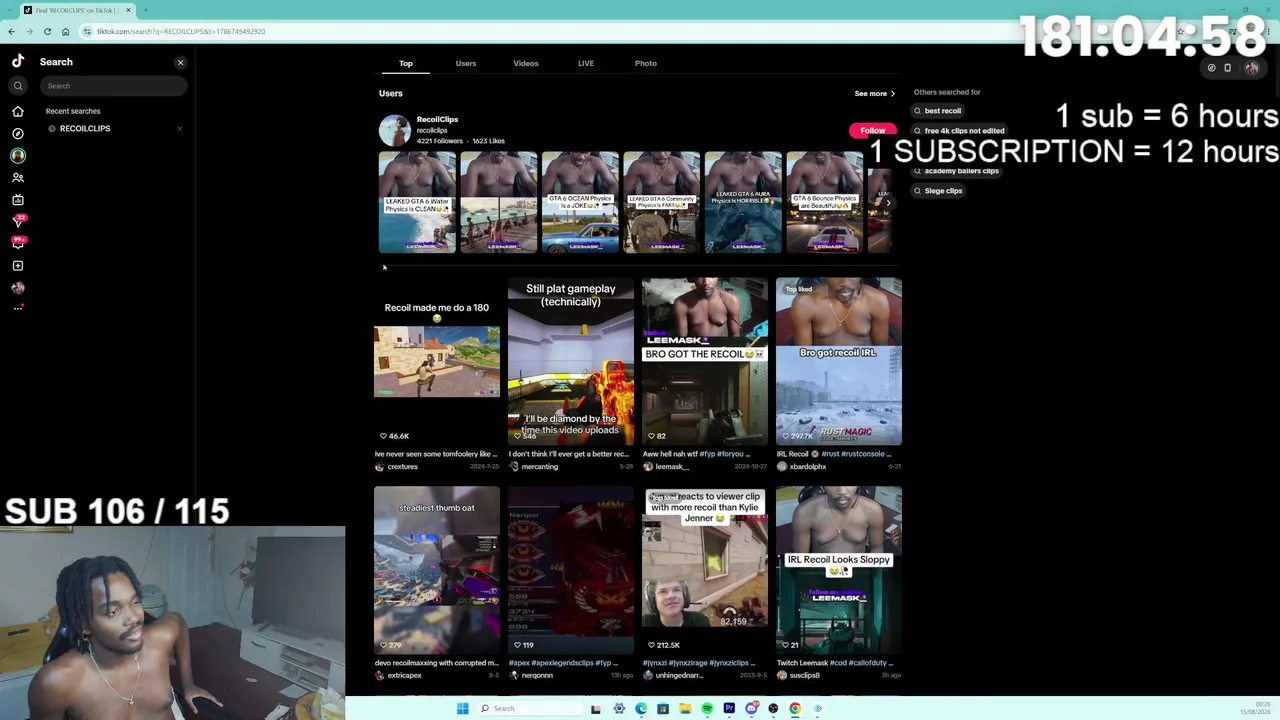This screenshot has width=1280, height=720.
Task: Click the browser Back arrow
Action: click(x=11, y=31)
